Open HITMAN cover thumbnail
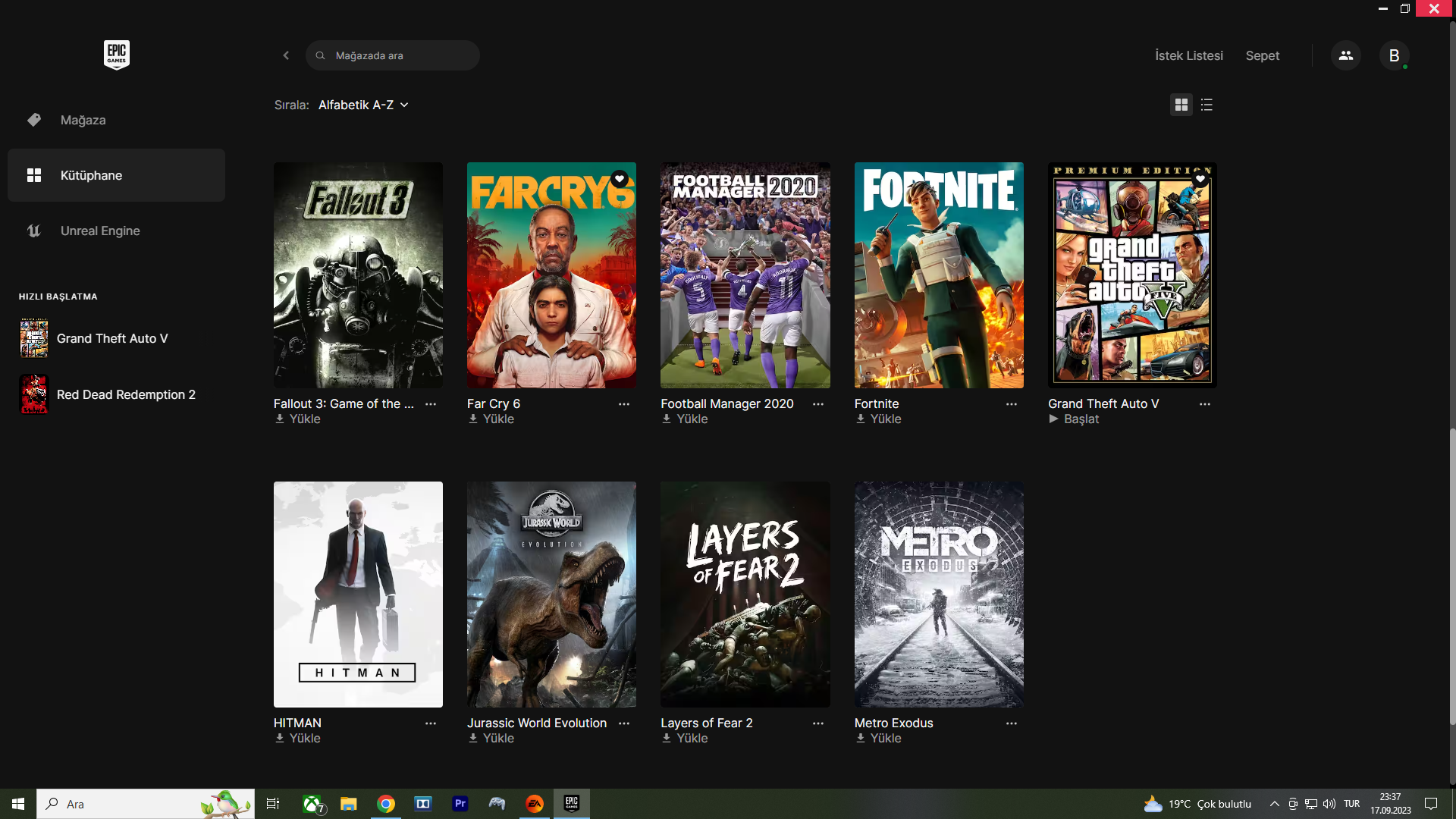Viewport: 1456px width, 819px height. pos(358,595)
